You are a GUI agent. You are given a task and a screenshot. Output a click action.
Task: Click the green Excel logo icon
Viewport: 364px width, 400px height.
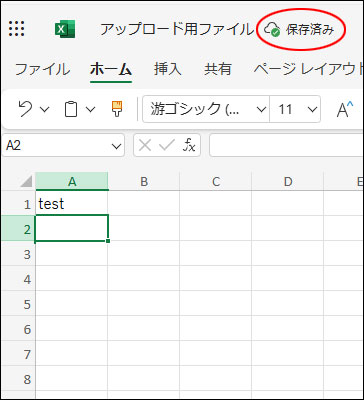[65, 29]
